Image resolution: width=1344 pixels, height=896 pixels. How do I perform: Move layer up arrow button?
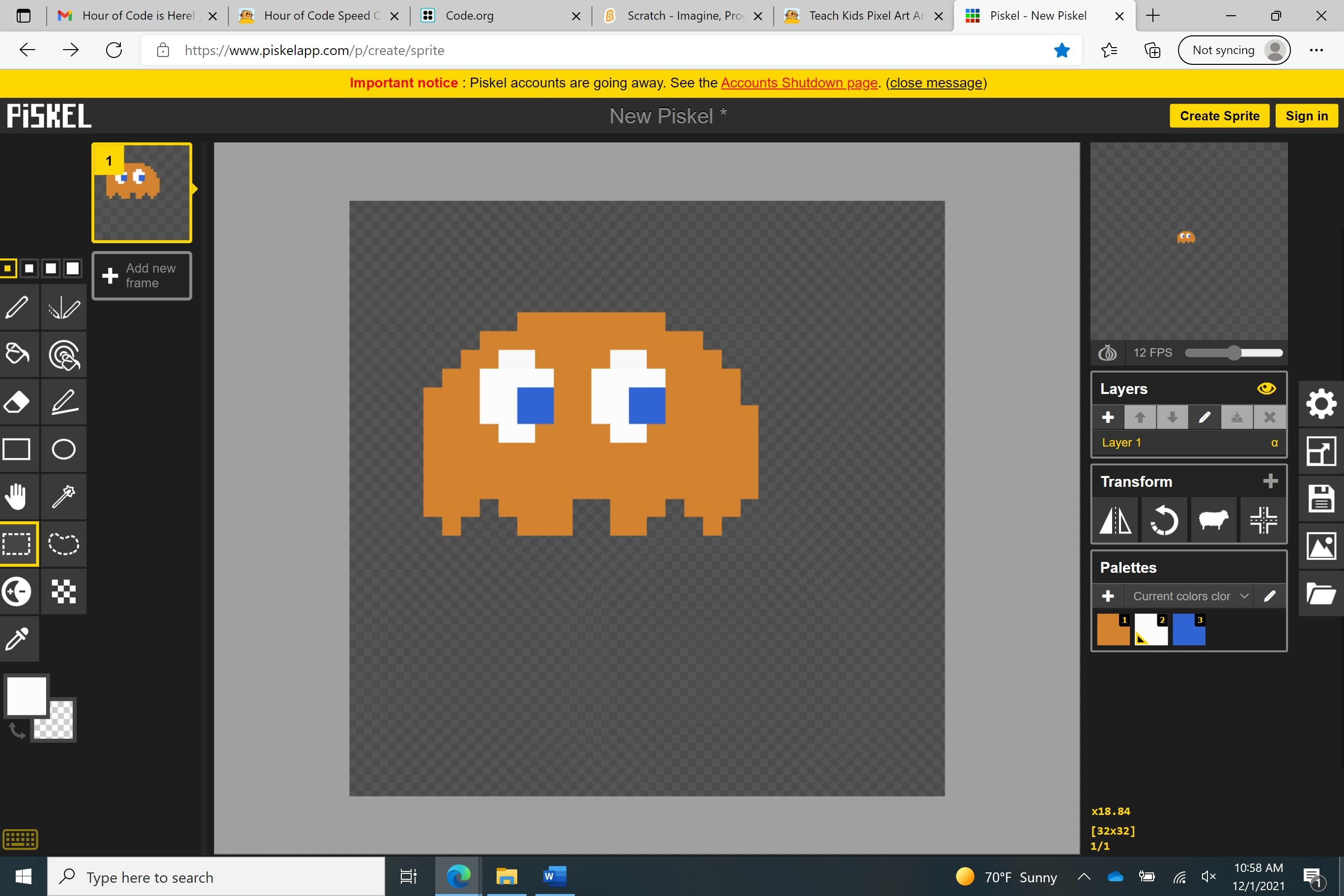tap(1140, 418)
